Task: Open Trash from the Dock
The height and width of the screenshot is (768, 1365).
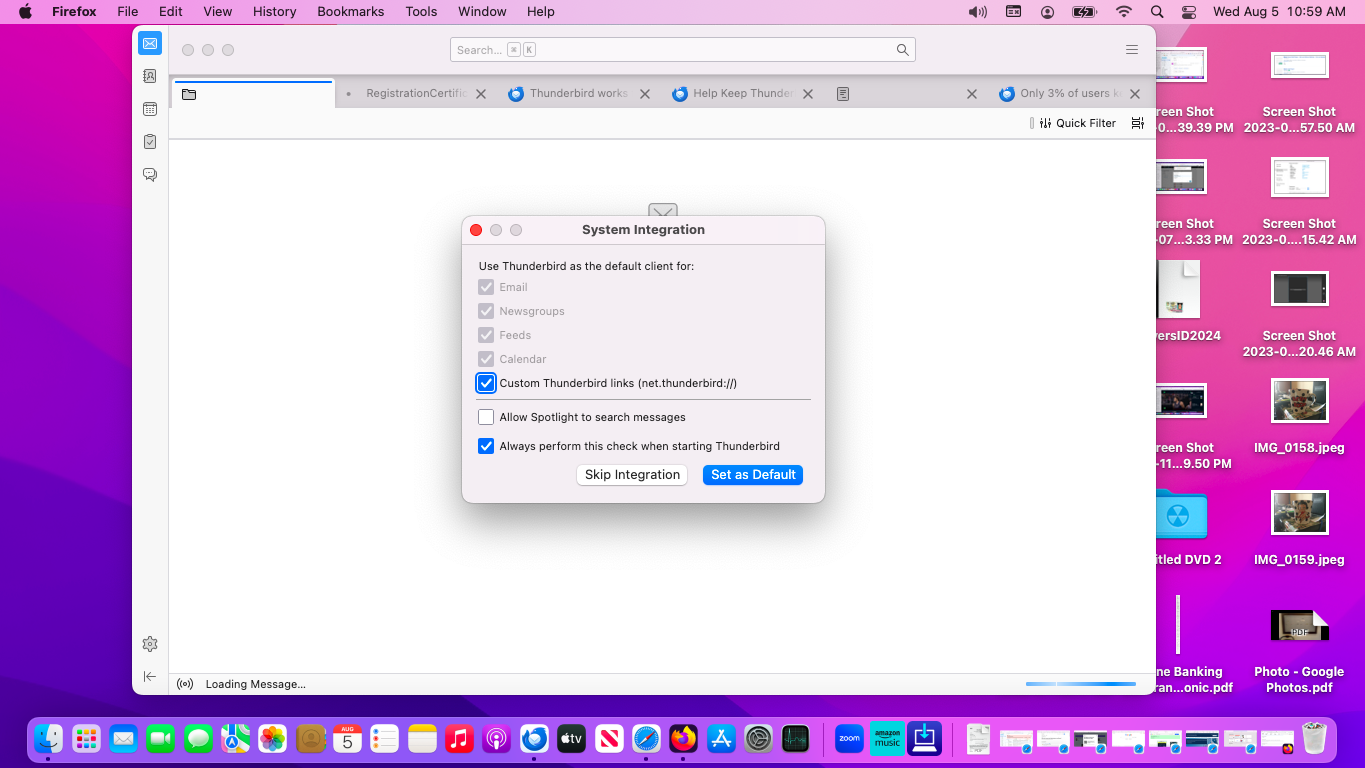Action: click(1314, 739)
